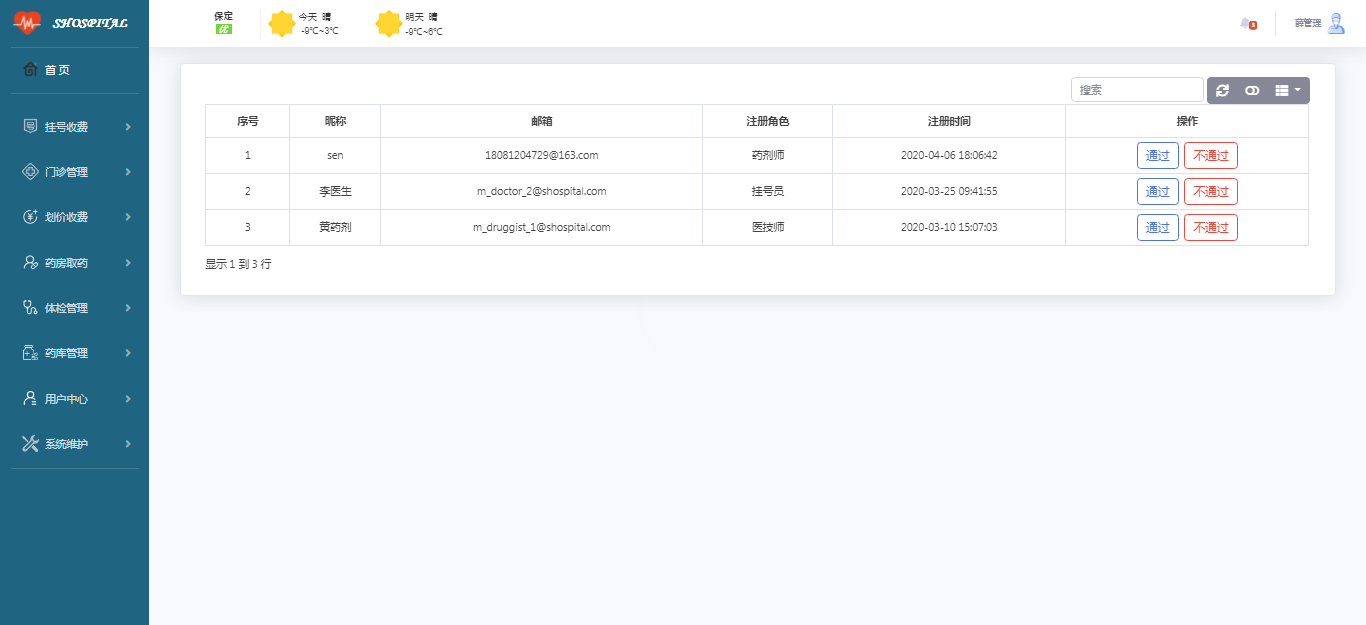Screen dimensions: 1366x625
Task: Click the 搜索 search field
Action: [x=1137, y=90]
